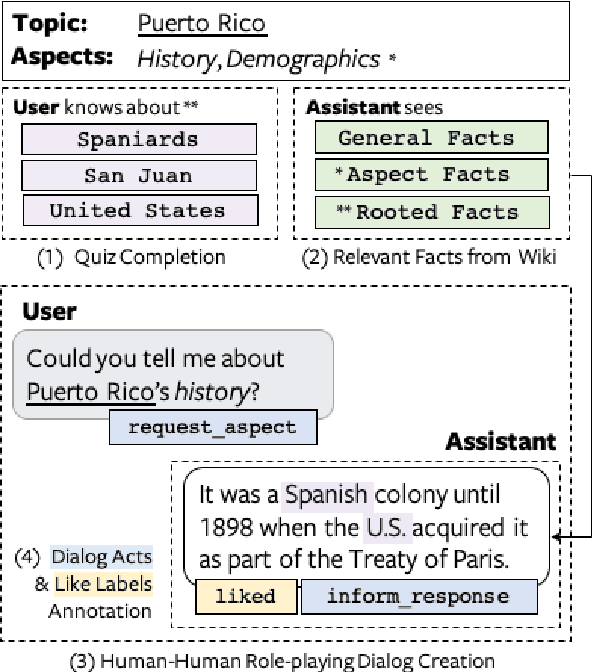Click '(3) Human-Human Role-playing Dialog Creation' caption
Screen dimensions: 592x672
coord(282,661)
